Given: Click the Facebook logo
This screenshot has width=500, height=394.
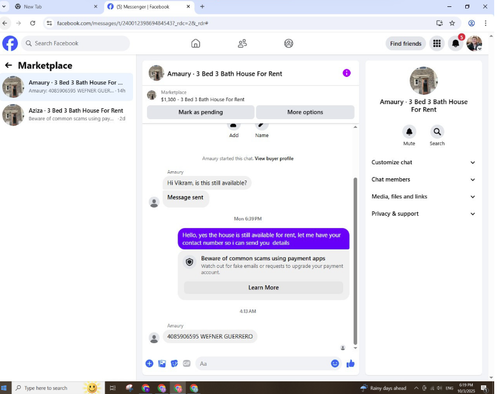Looking at the screenshot, I should (x=10, y=43).
